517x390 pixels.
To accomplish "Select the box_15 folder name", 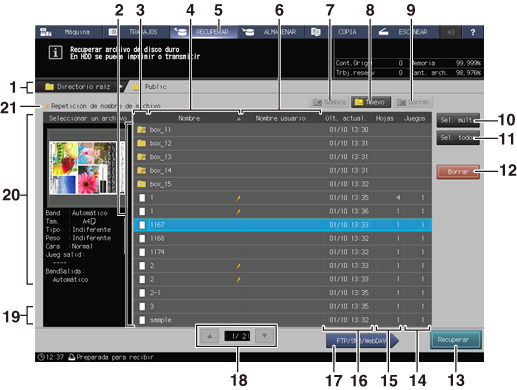I will point(161,184).
